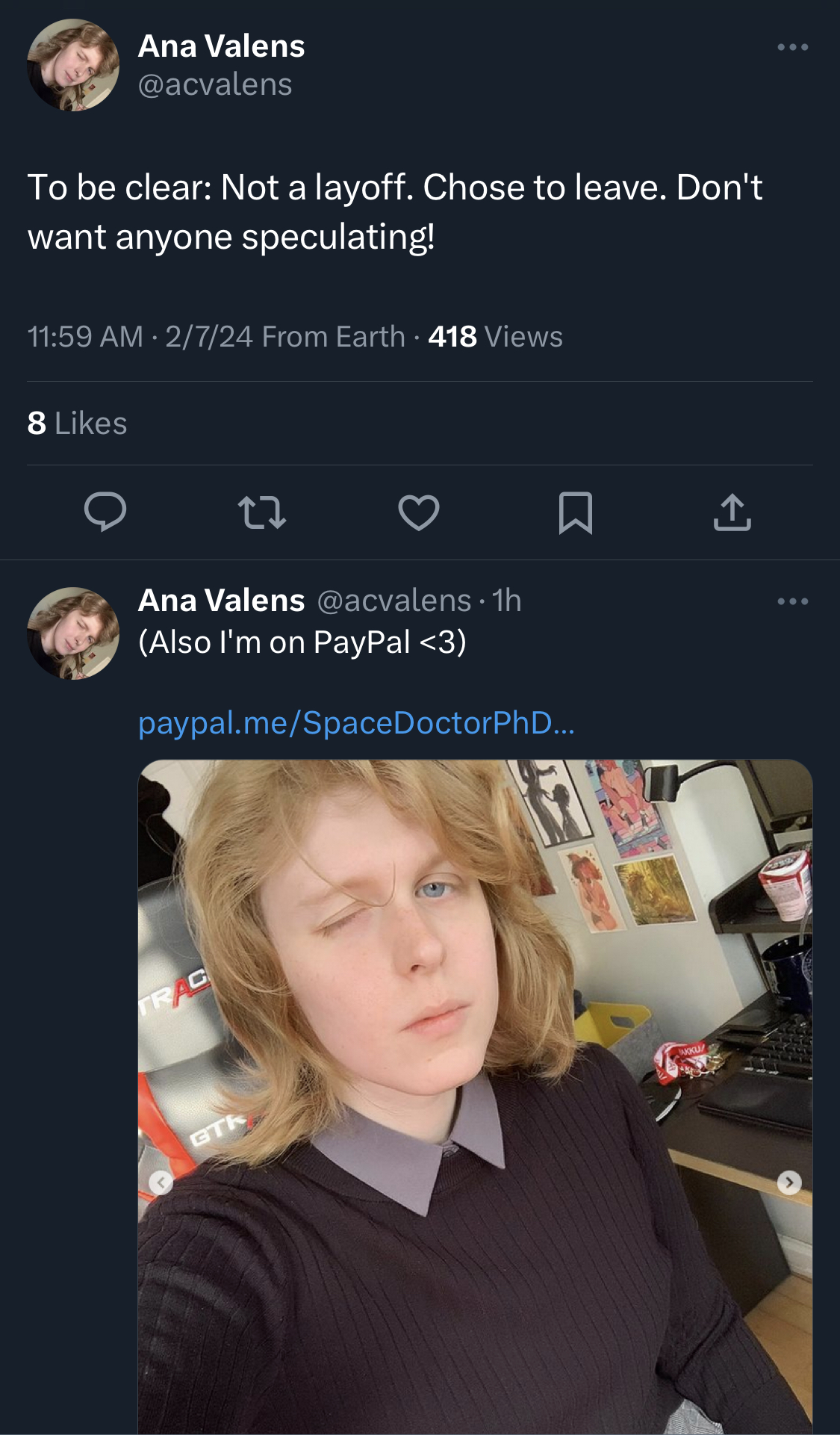Tap the "(Also I'm on PayPal <3)" reply text
Screen dimensions: 840x1435
(x=302, y=642)
